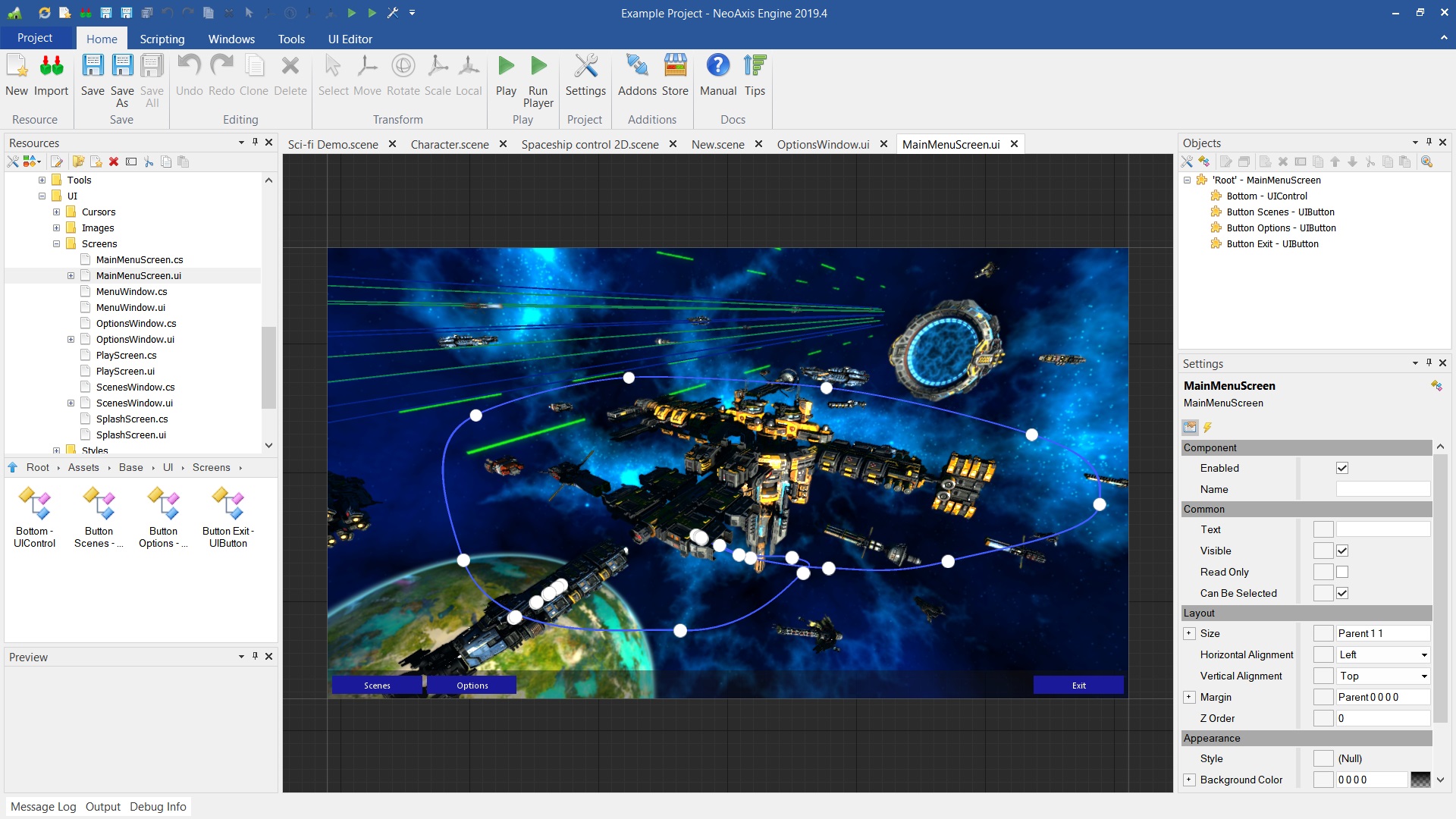Open the Store icon
1456x819 pixels.
[x=675, y=67]
